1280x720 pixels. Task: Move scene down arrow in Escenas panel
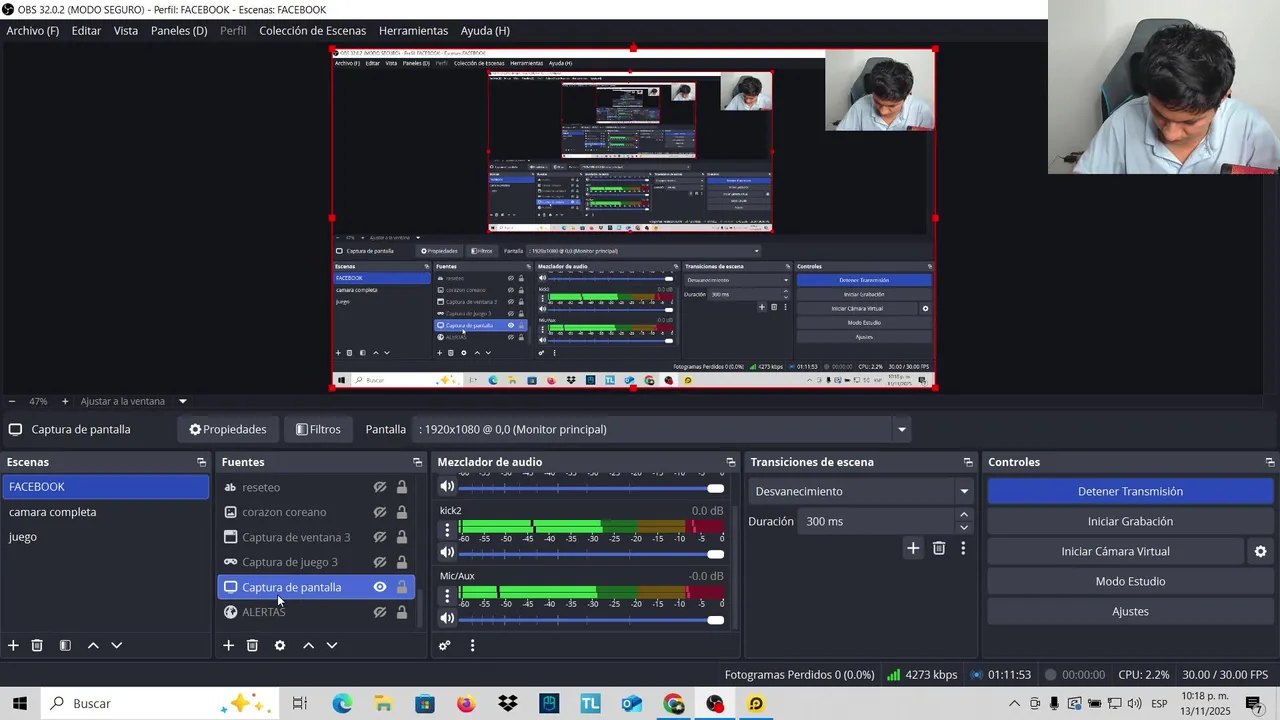coord(116,646)
